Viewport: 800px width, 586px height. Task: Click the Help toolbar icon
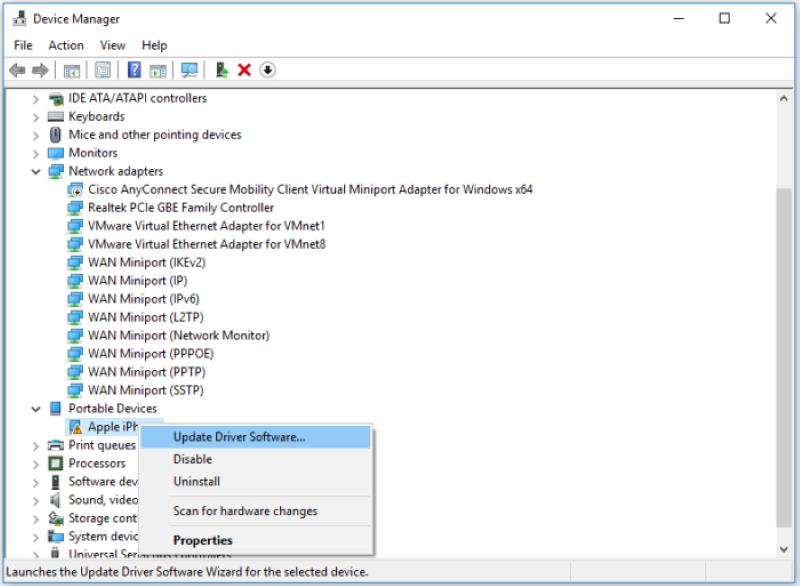pyautogui.click(x=133, y=69)
